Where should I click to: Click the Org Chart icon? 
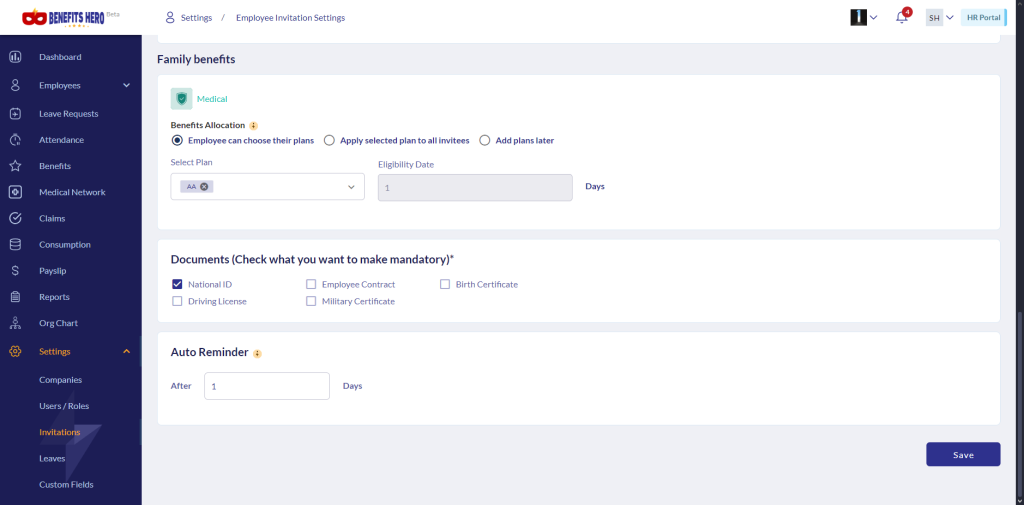(x=15, y=323)
